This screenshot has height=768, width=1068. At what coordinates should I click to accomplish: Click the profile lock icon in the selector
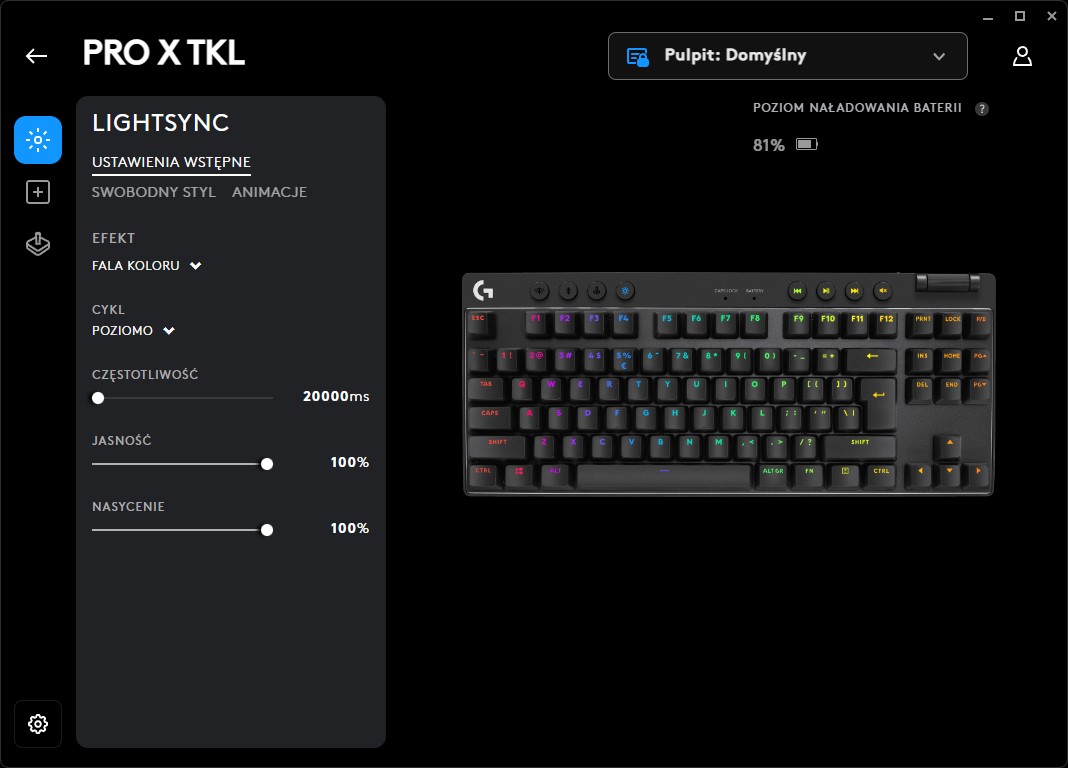638,57
